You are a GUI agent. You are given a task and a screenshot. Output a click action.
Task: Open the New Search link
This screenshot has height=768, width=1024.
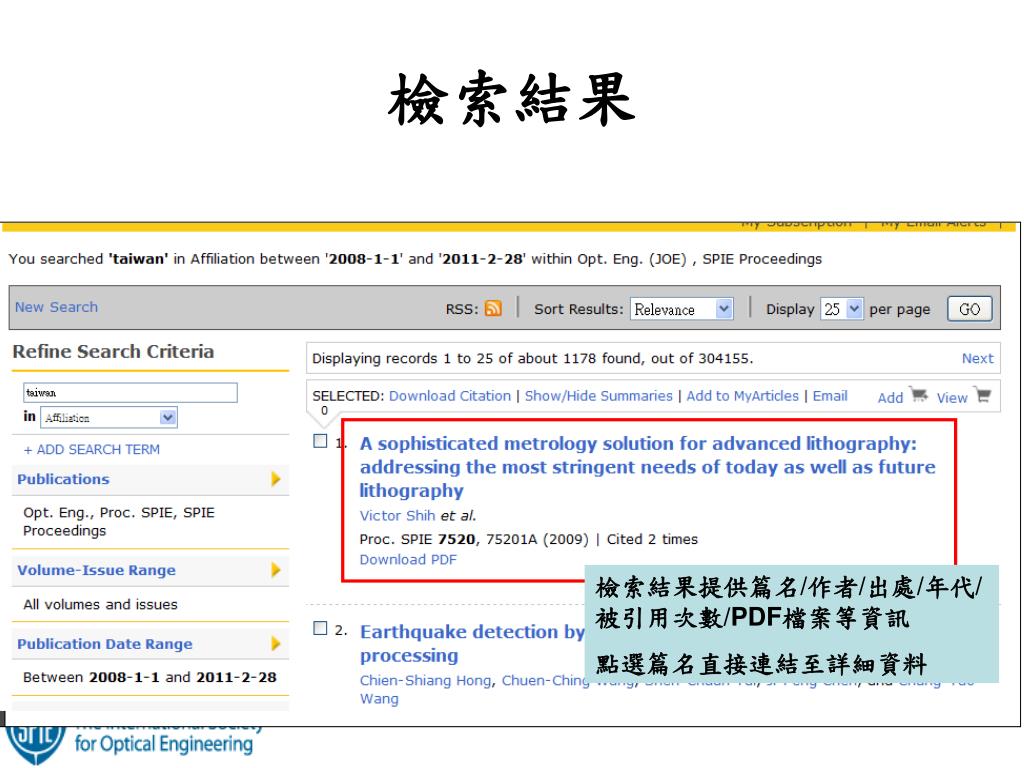click(56, 307)
